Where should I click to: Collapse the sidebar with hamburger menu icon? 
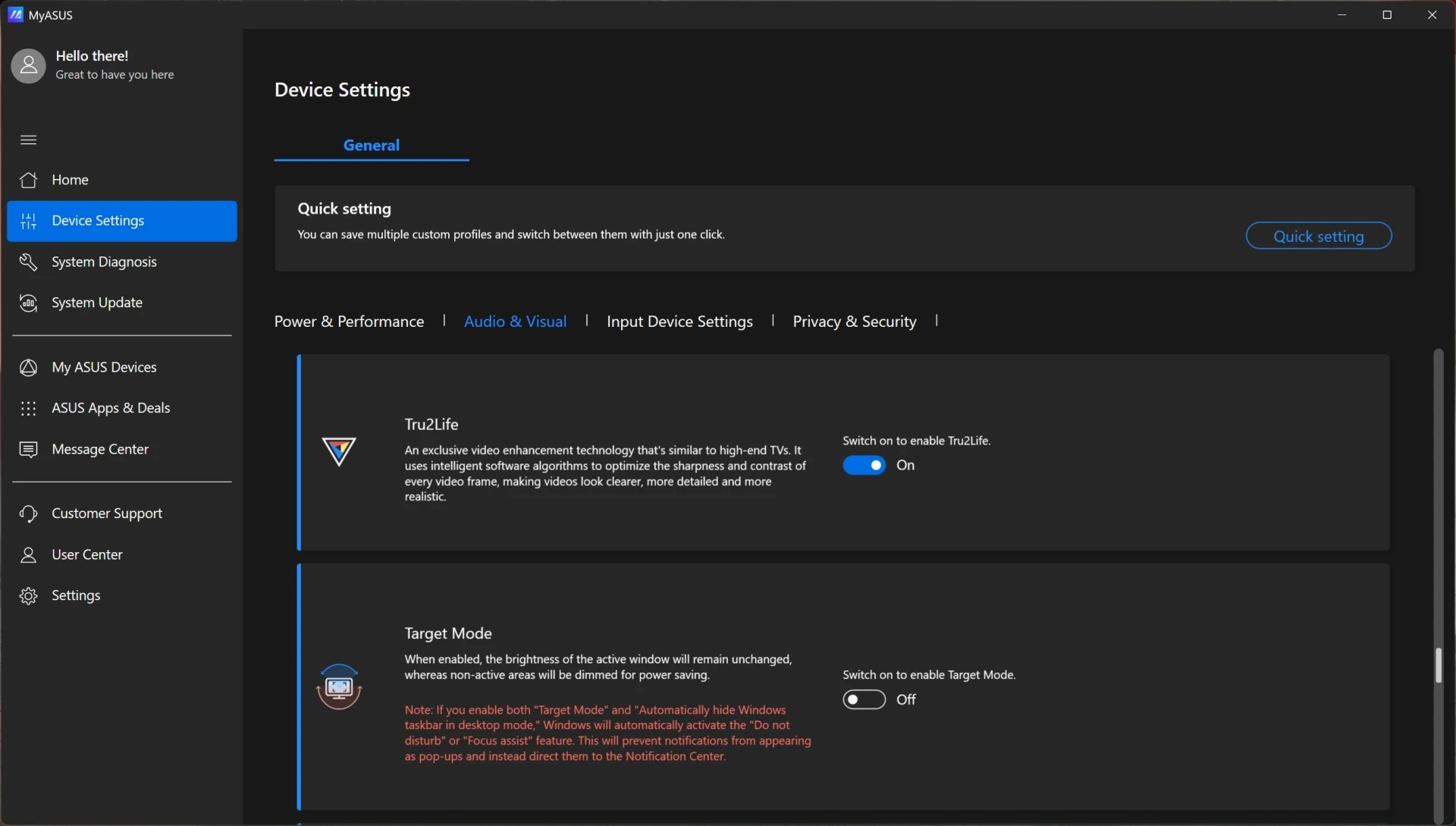tap(28, 140)
